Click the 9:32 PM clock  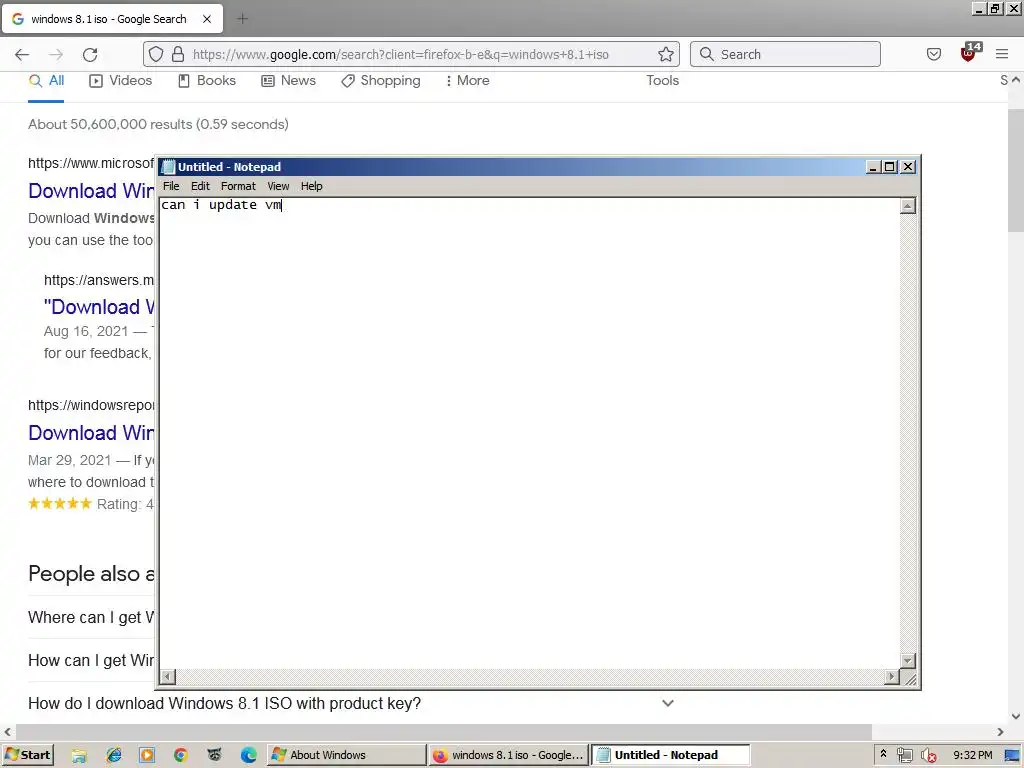click(x=972, y=756)
